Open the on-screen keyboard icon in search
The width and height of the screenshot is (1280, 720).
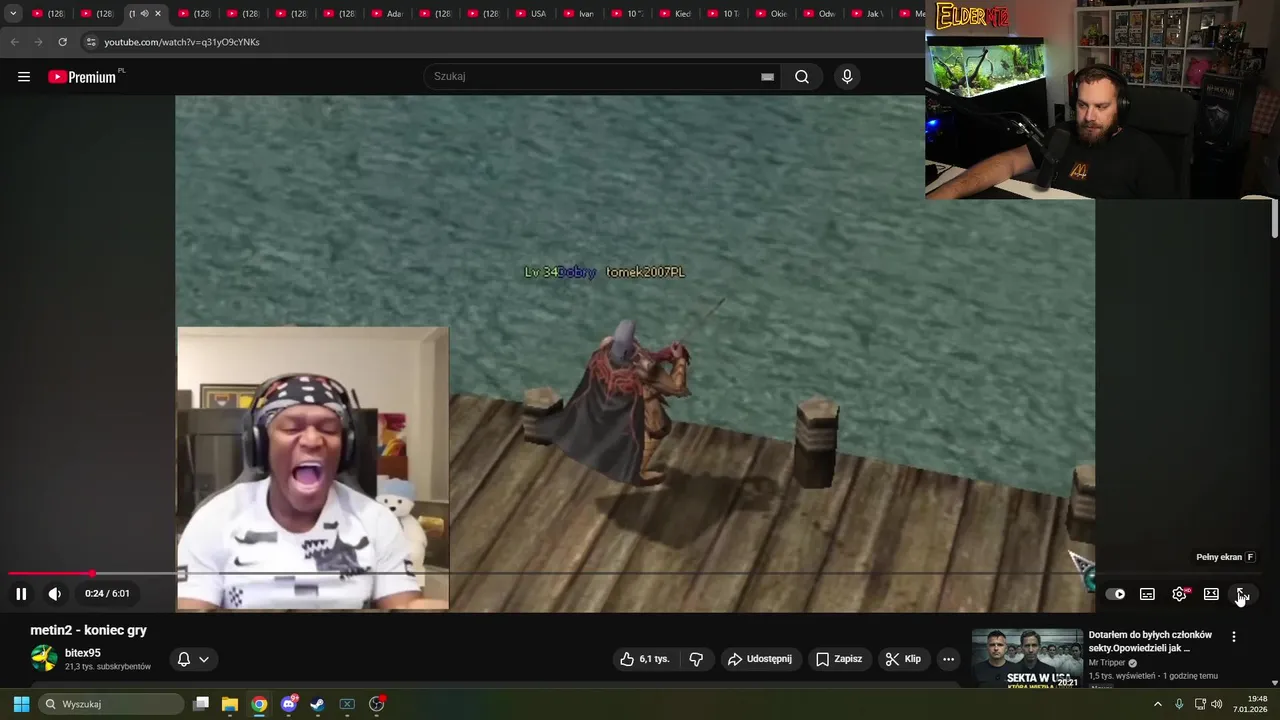coord(767,77)
